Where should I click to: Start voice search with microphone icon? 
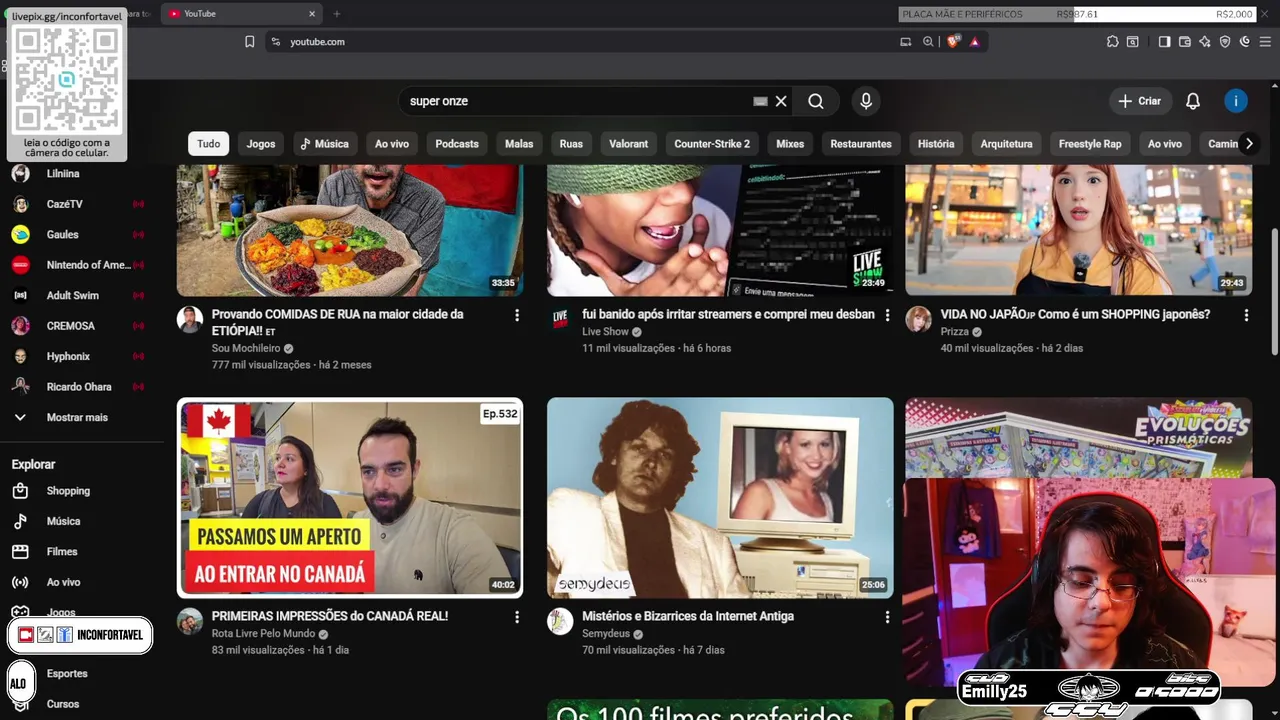(866, 101)
